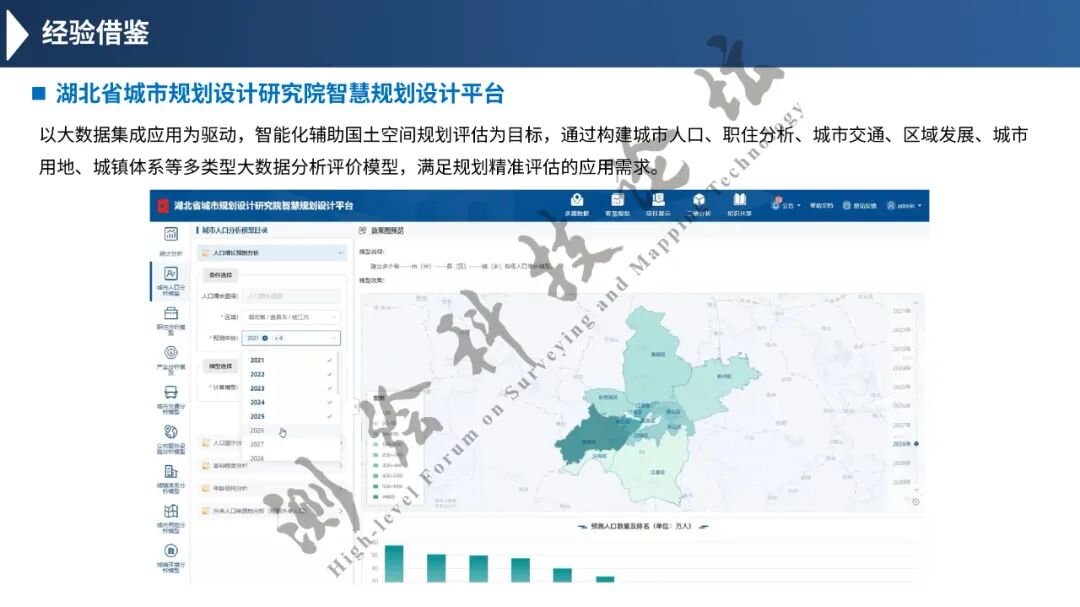Open the 公告 menu in the header
Image resolution: width=1080 pixels, height=607 pixels.
click(788, 206)
